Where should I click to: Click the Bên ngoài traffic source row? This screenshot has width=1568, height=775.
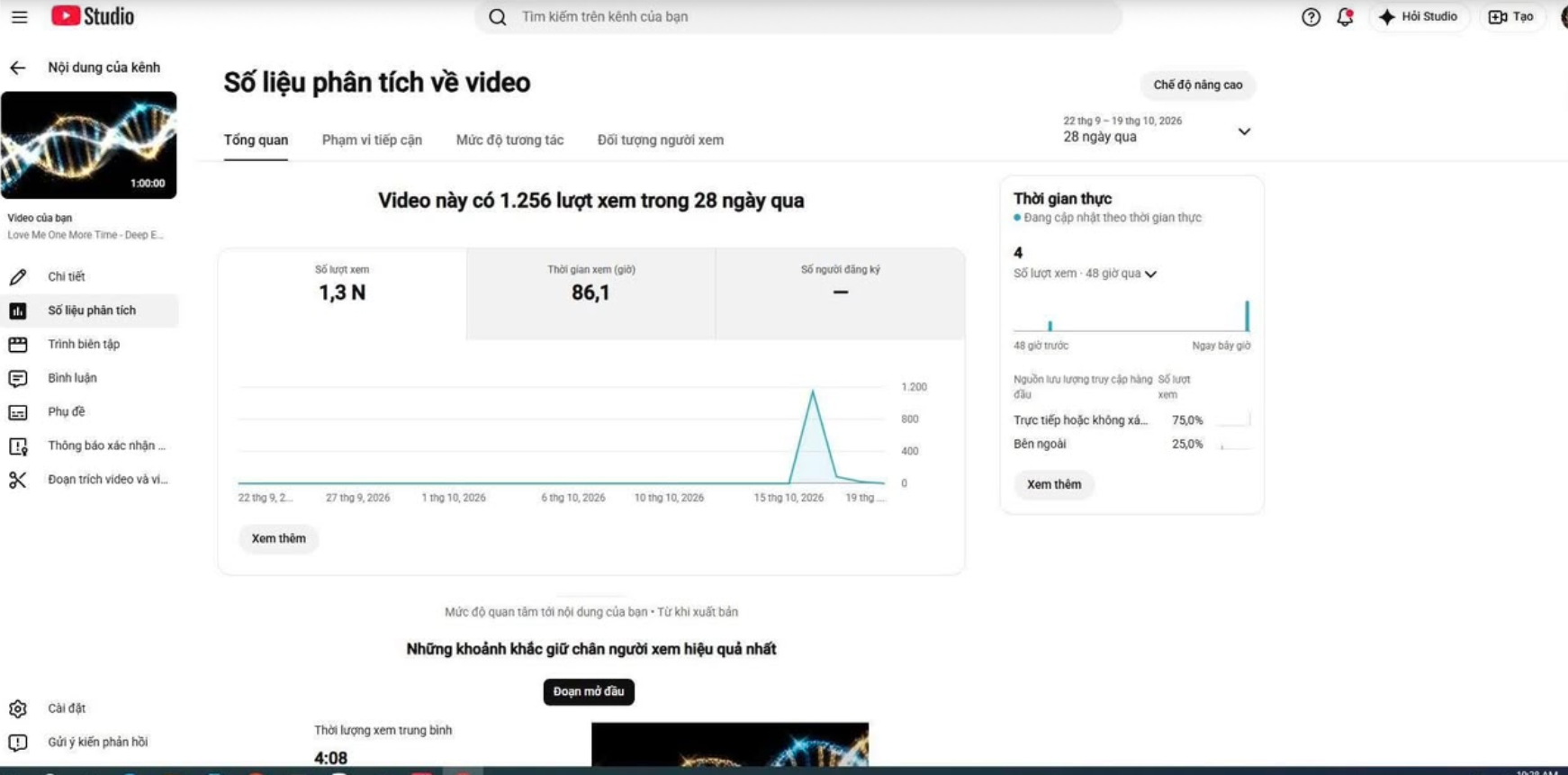[x=1131, y=444]
